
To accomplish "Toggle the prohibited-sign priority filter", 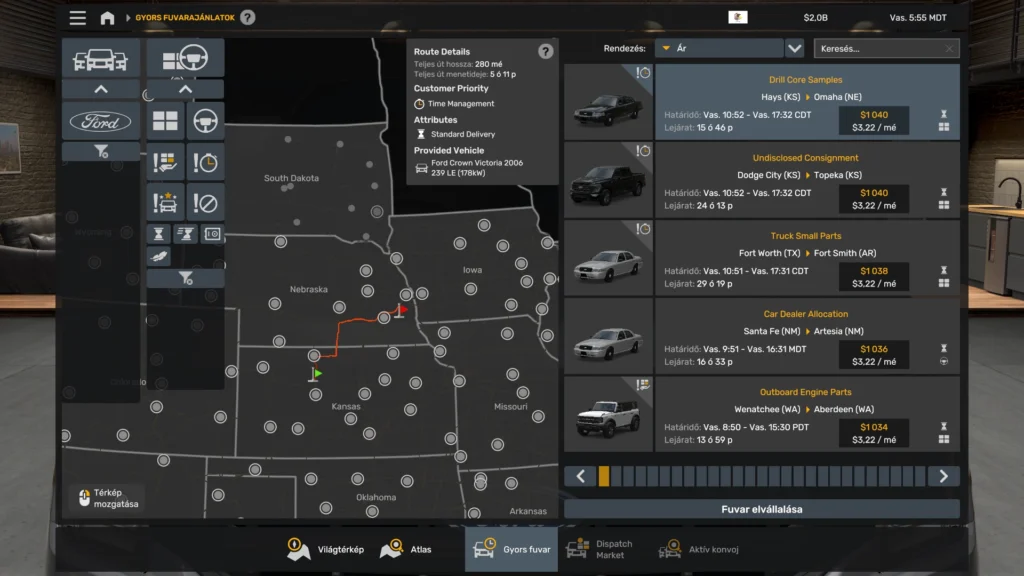I will (205, 203).
